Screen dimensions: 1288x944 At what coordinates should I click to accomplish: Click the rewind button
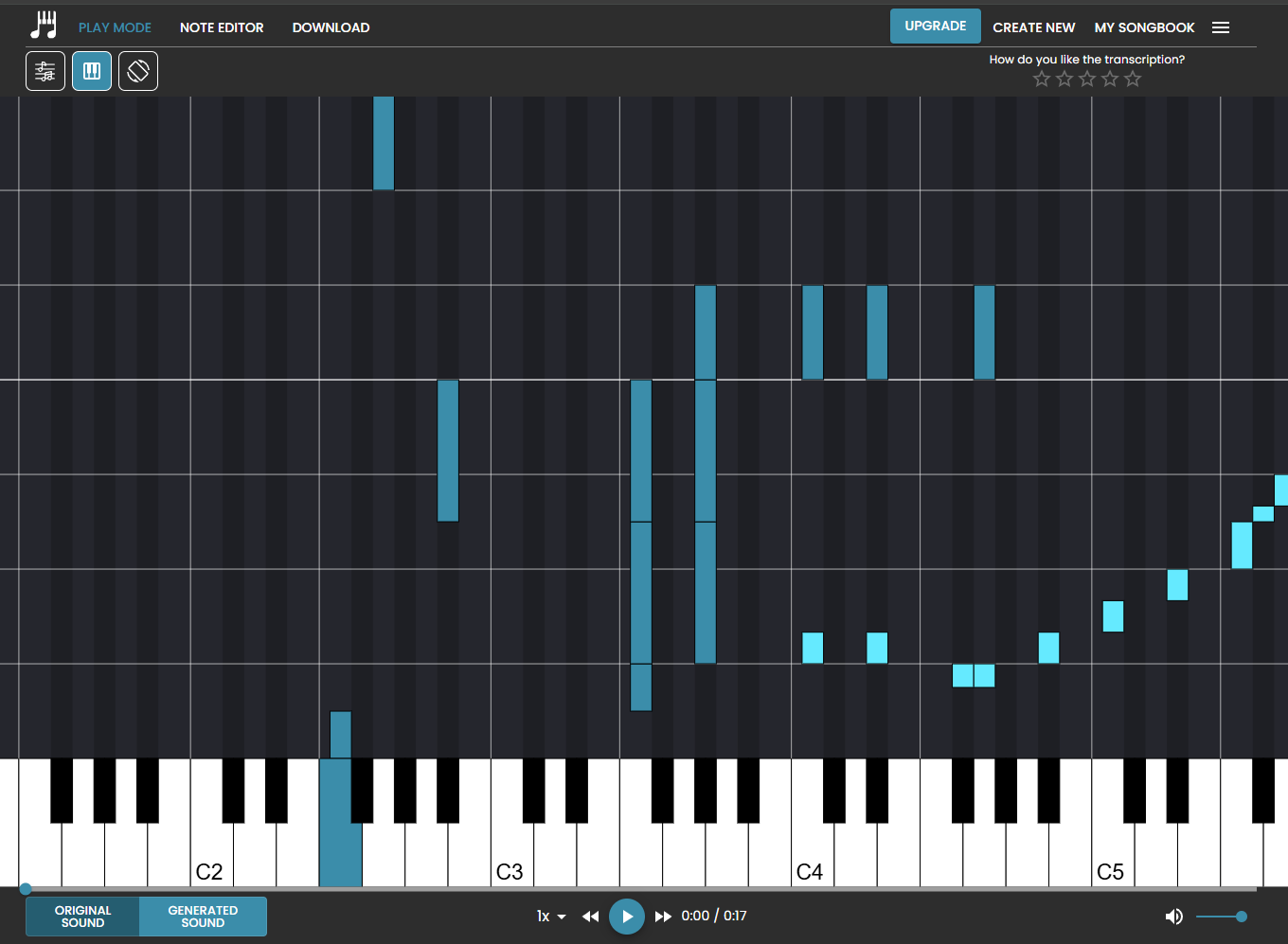click(590, 917)
